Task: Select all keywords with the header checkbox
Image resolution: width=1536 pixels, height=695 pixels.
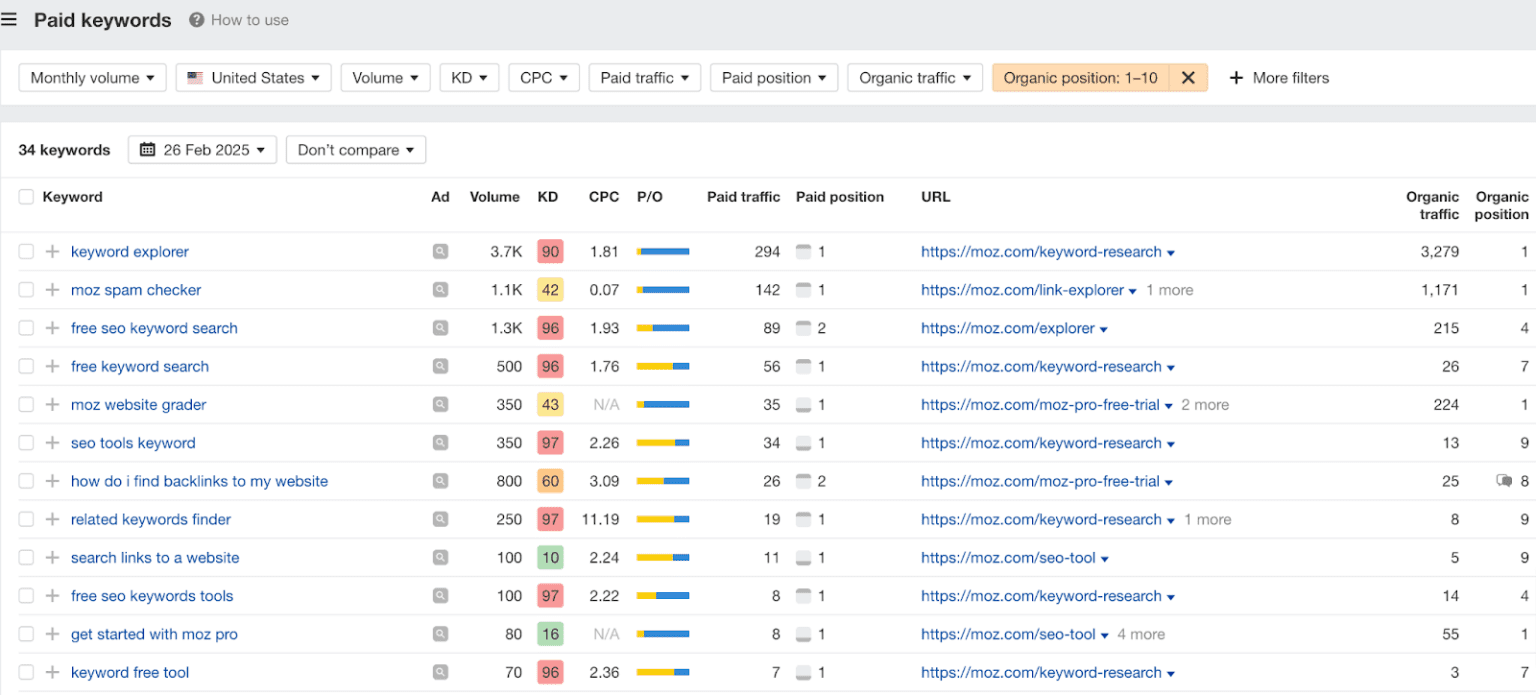Action: click(26, 197)
